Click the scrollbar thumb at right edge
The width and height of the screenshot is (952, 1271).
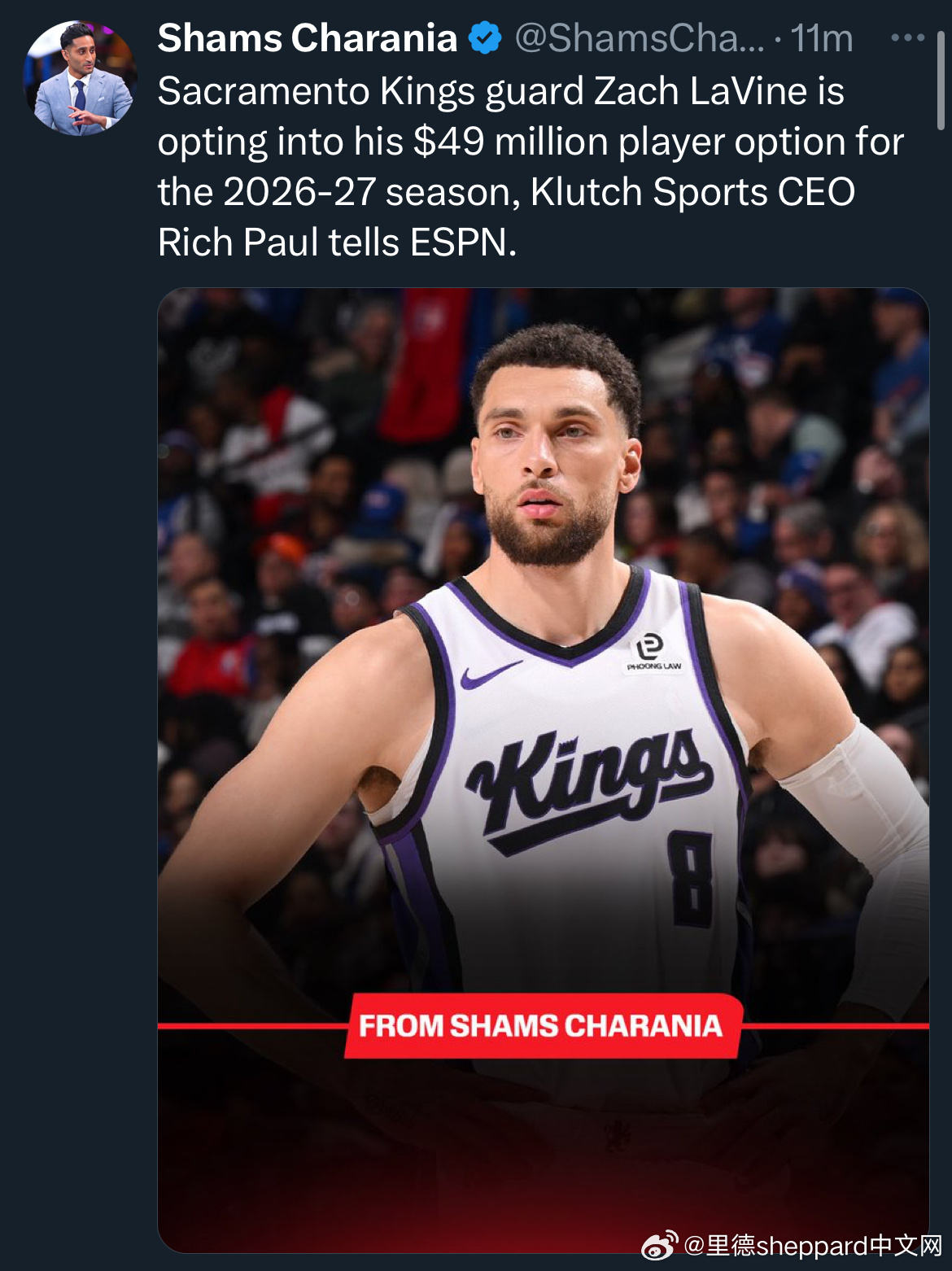(941, 80)
